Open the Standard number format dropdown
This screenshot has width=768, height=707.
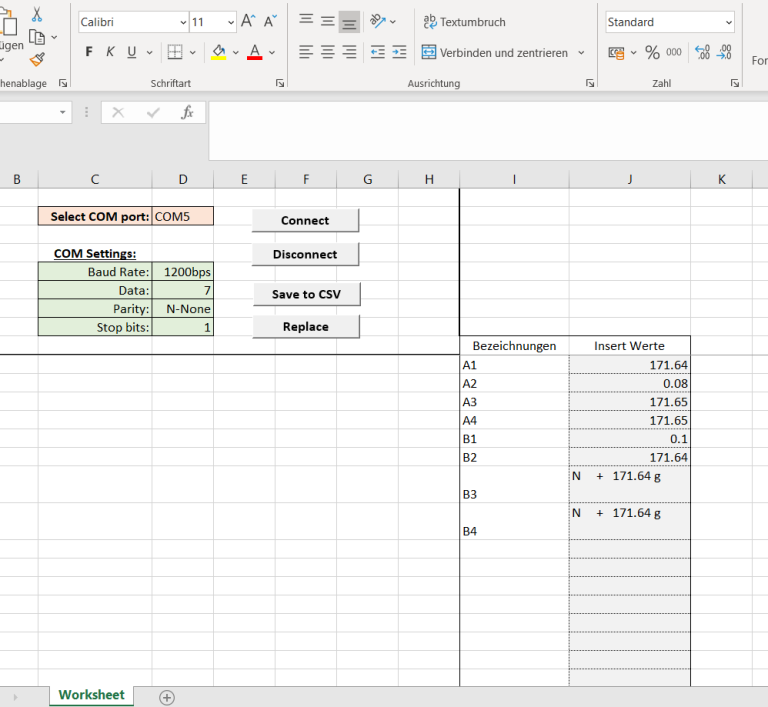point(728,22)
